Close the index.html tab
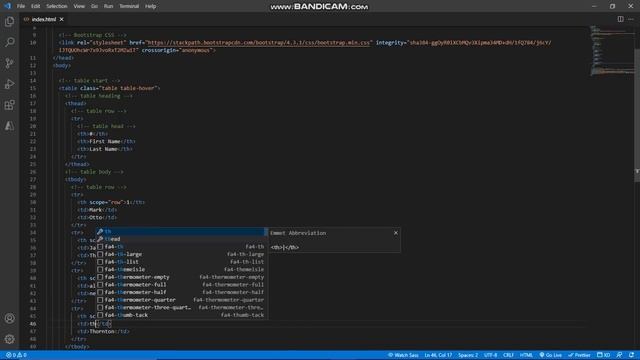The image size is (640, 360). [62, 19]
